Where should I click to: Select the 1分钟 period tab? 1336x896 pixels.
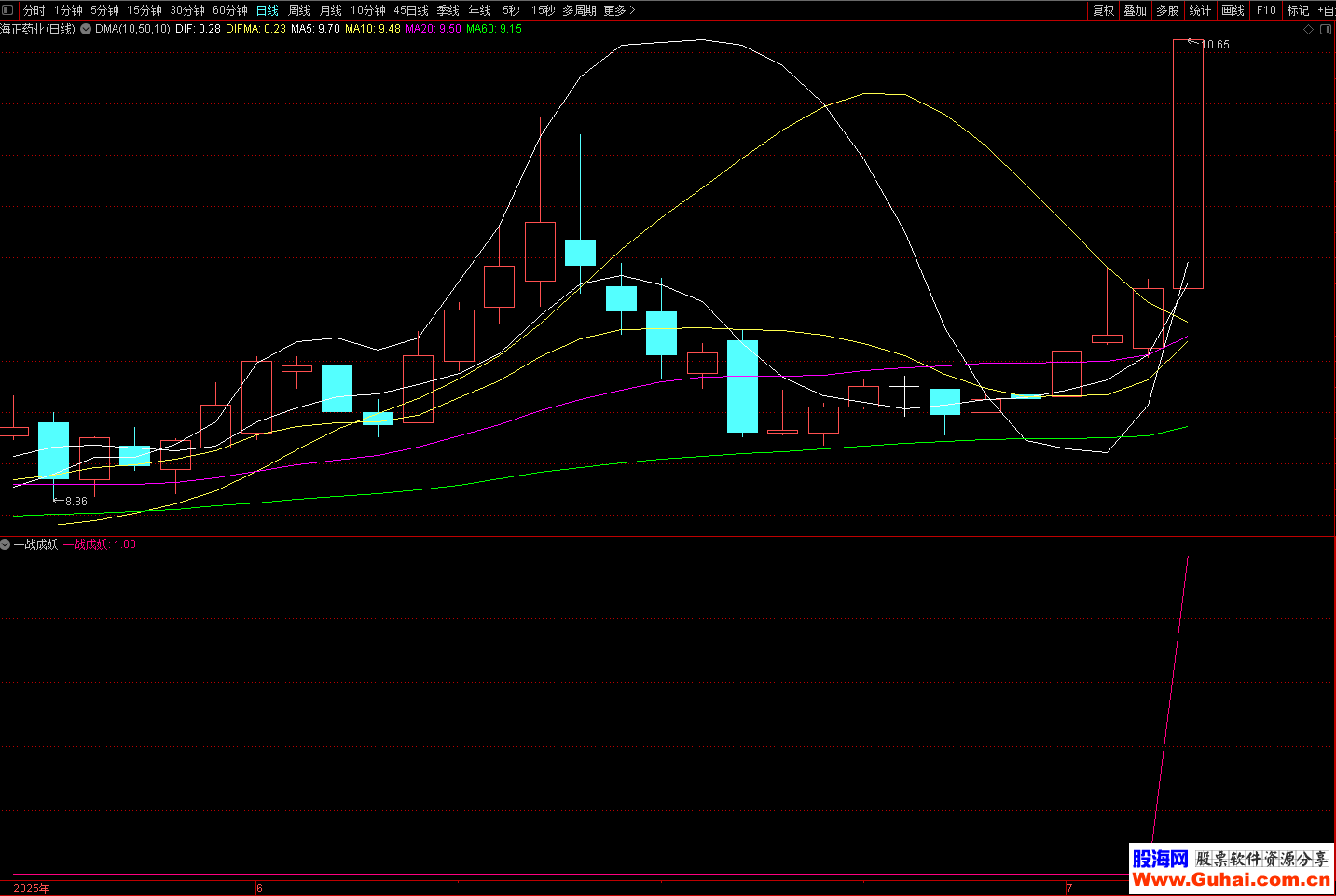68,10
